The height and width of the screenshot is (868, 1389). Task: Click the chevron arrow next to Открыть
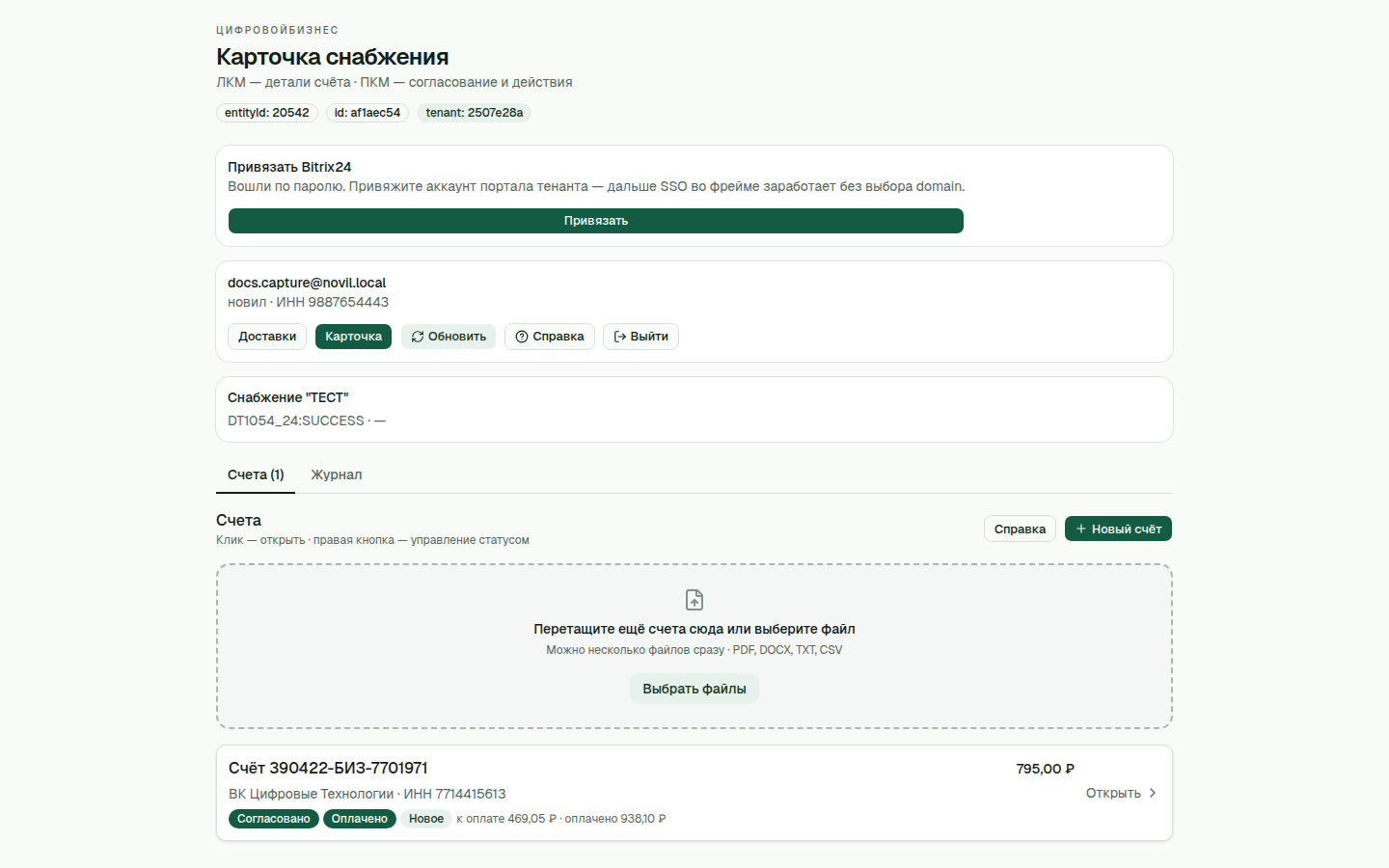click(x=1152, y=793)
